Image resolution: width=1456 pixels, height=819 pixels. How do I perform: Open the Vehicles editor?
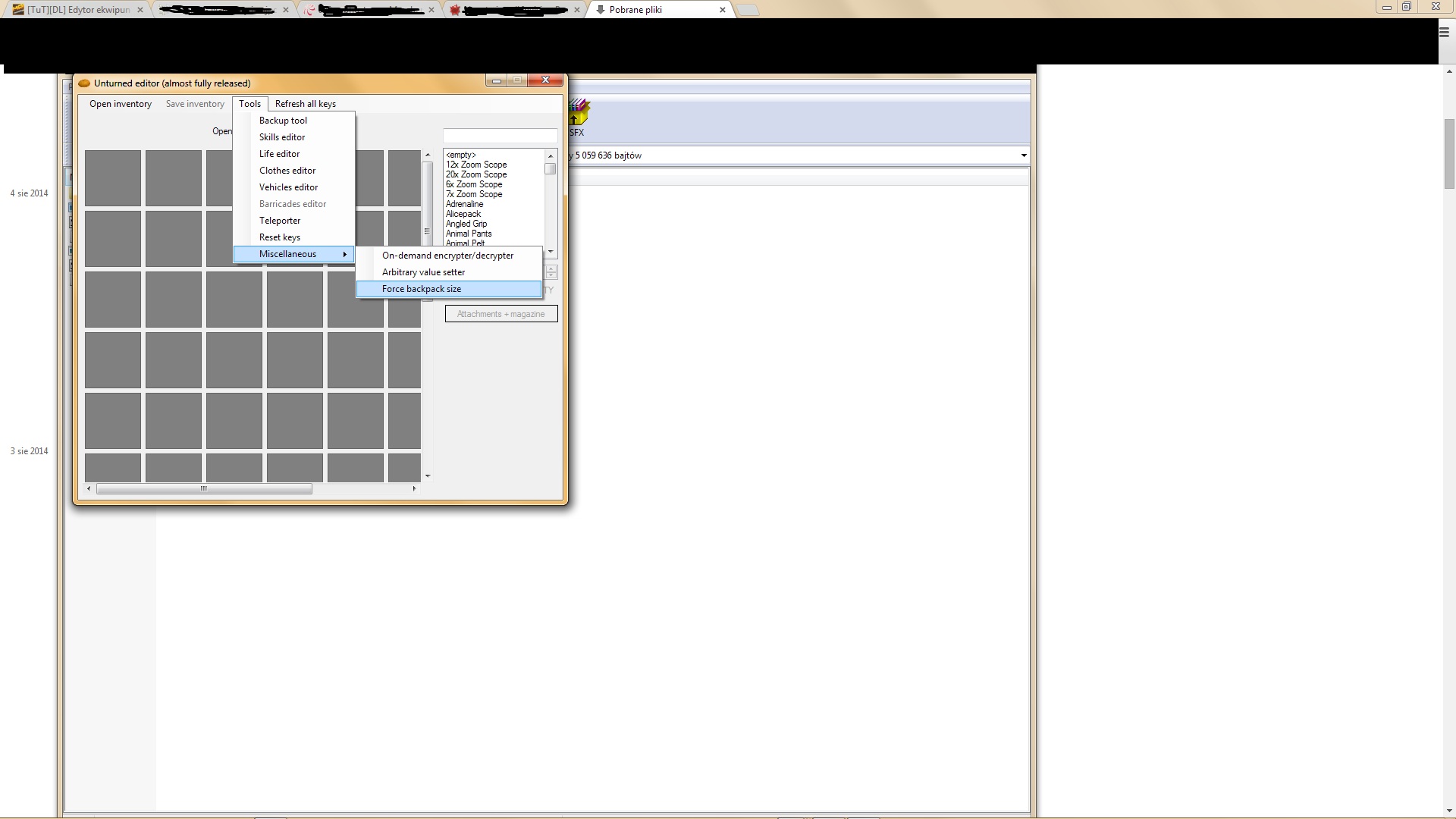294,187
